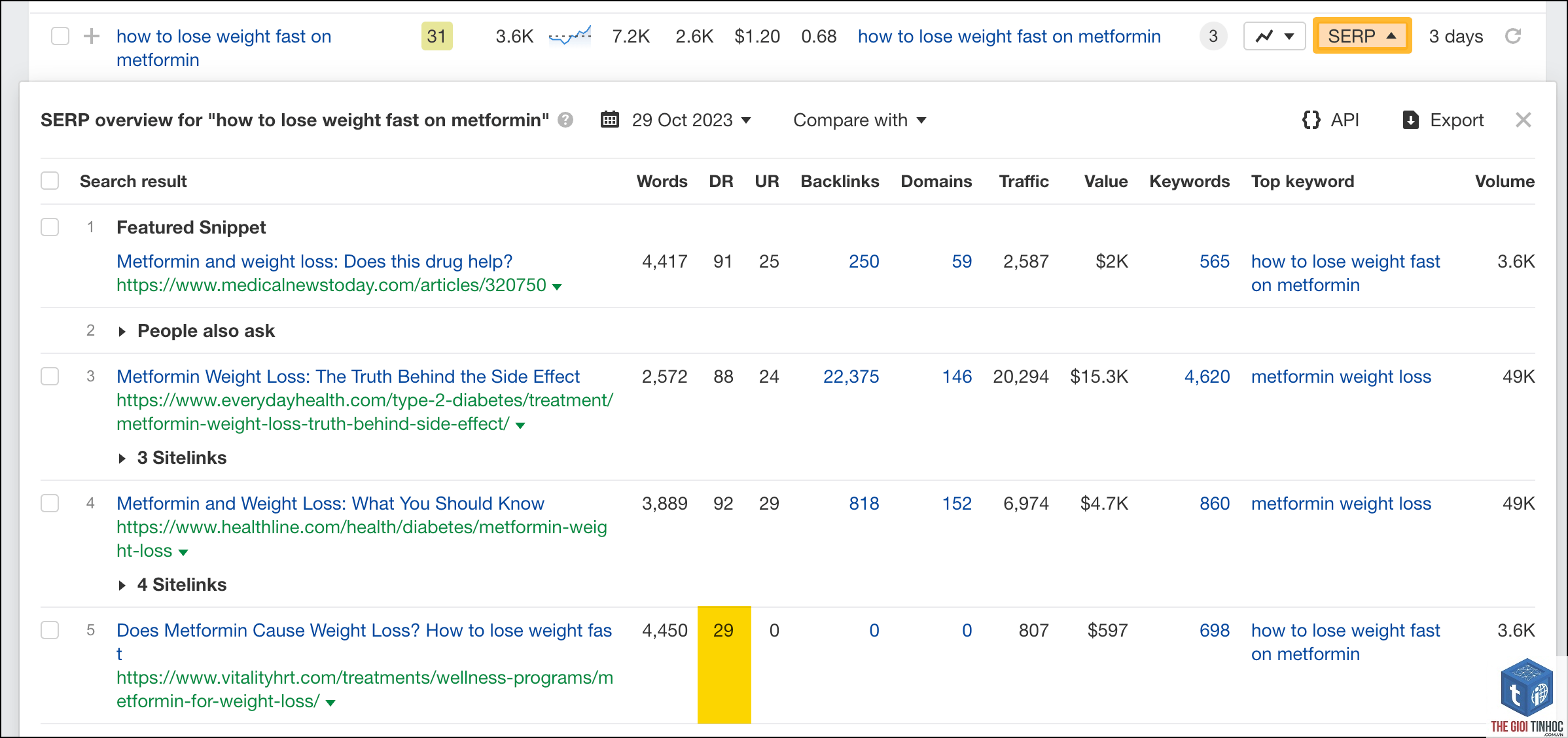Click the Export button label

(x=1457, y=120)
